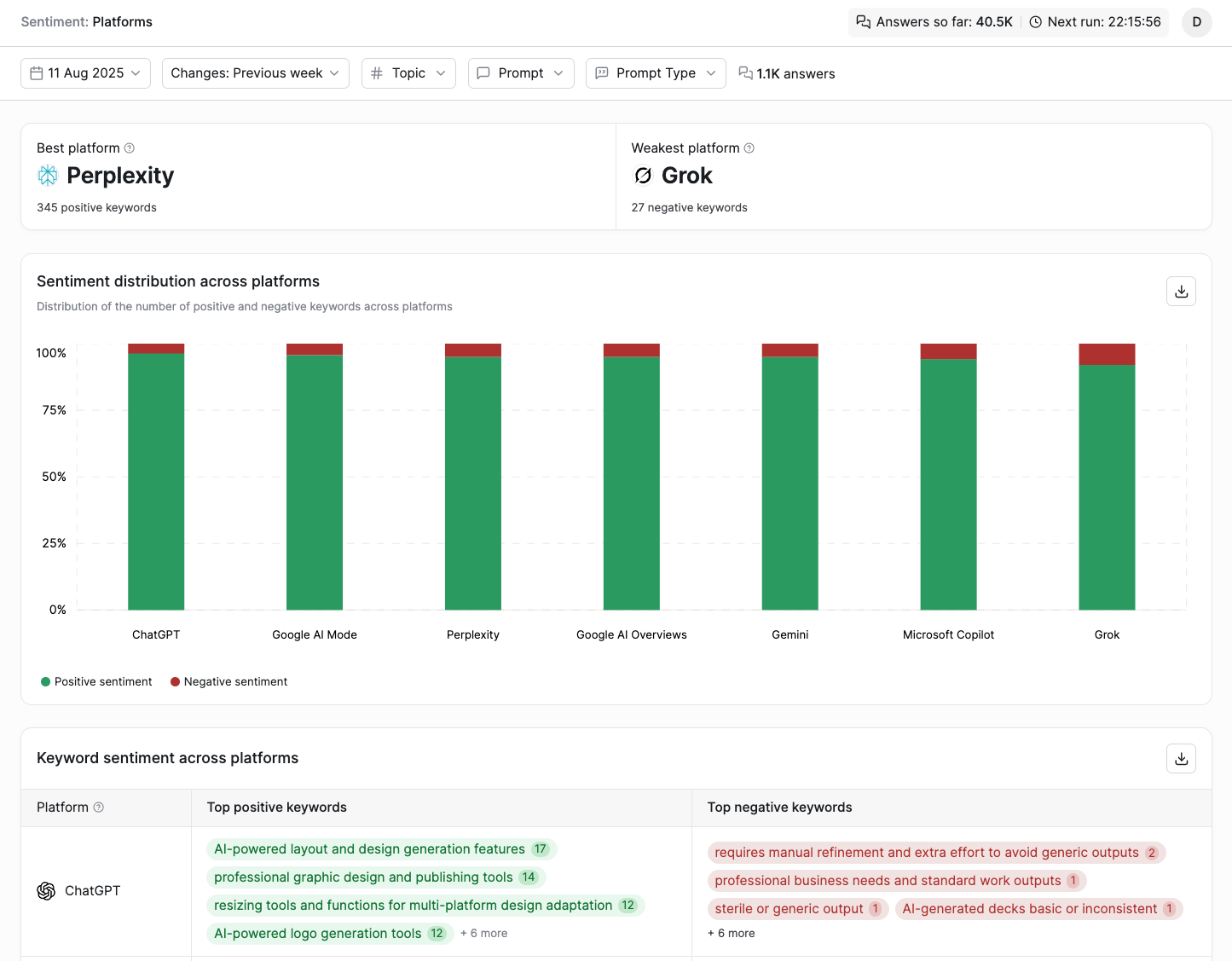Image resolution: width=1232 pixels, height=961 pixels.
Task: Click the Best platform help icon
Action: [130, 148]
